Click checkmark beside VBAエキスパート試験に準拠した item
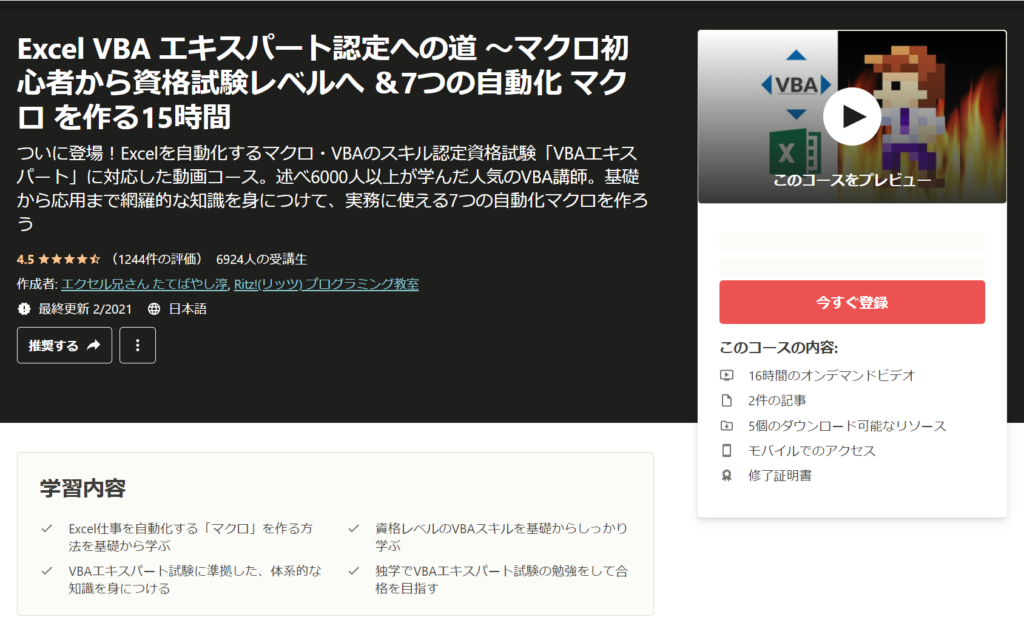This screenshot has width=1024, height=634. click(x=47, y=571)
